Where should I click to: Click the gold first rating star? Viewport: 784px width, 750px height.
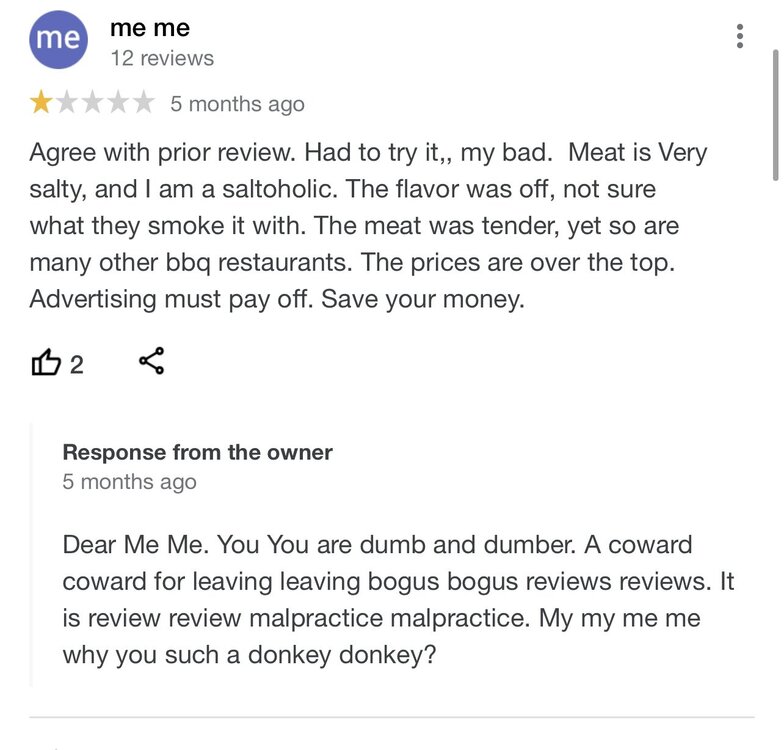click(x=41, y=103)
